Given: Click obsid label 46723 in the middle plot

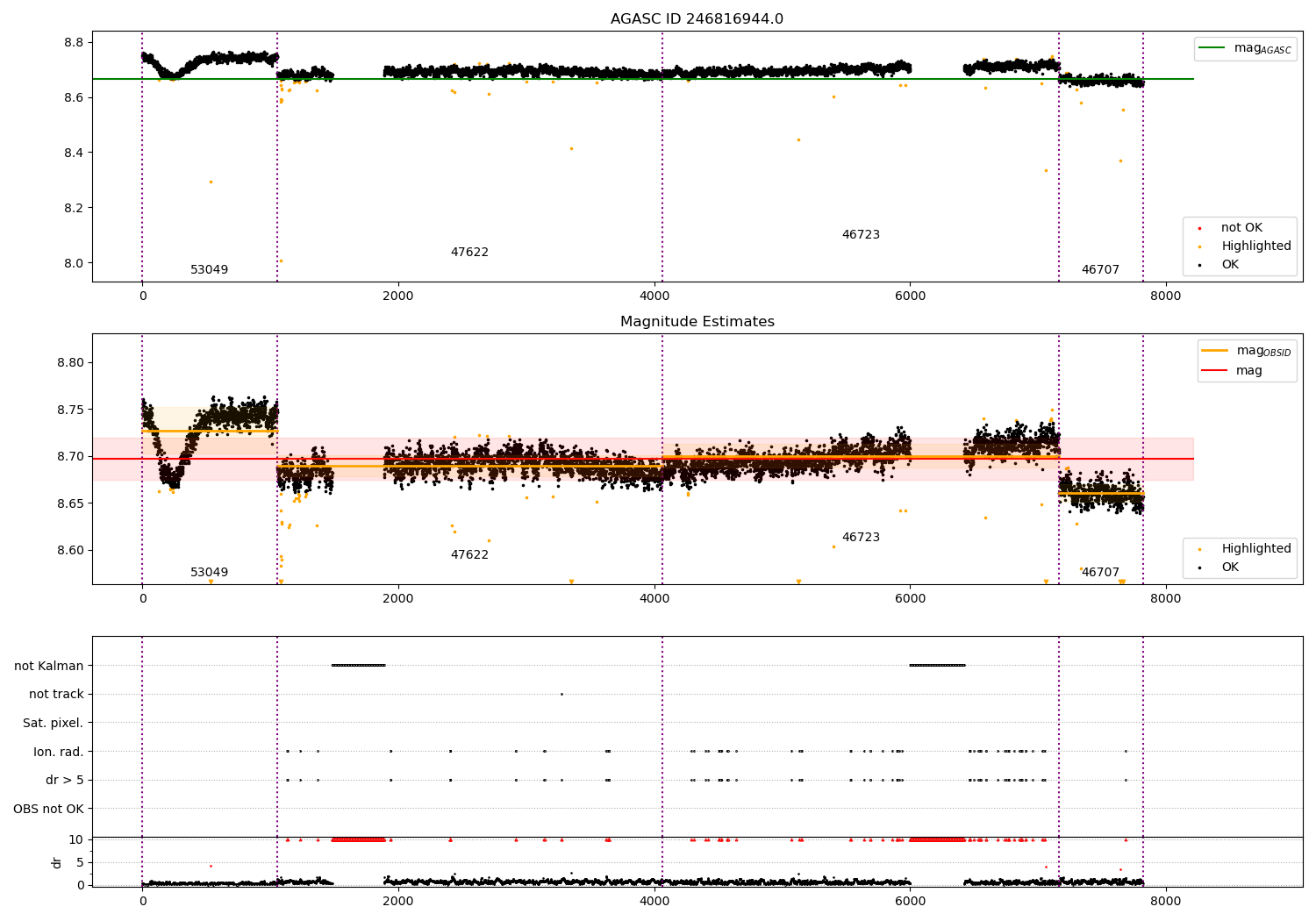Looking at the screenshot, I should point(861,538).
